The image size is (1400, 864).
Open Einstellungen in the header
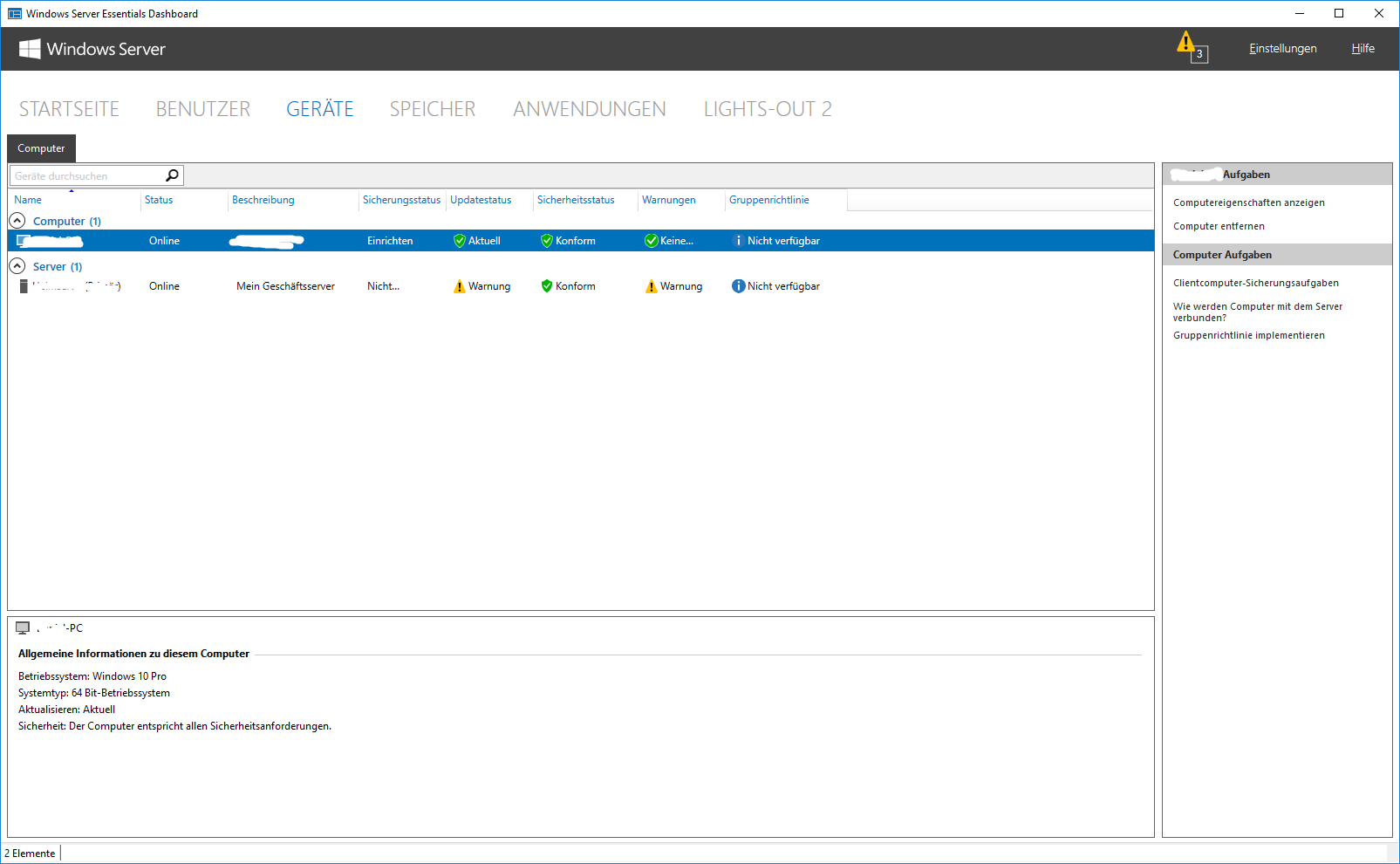(x=1282, y=48)
